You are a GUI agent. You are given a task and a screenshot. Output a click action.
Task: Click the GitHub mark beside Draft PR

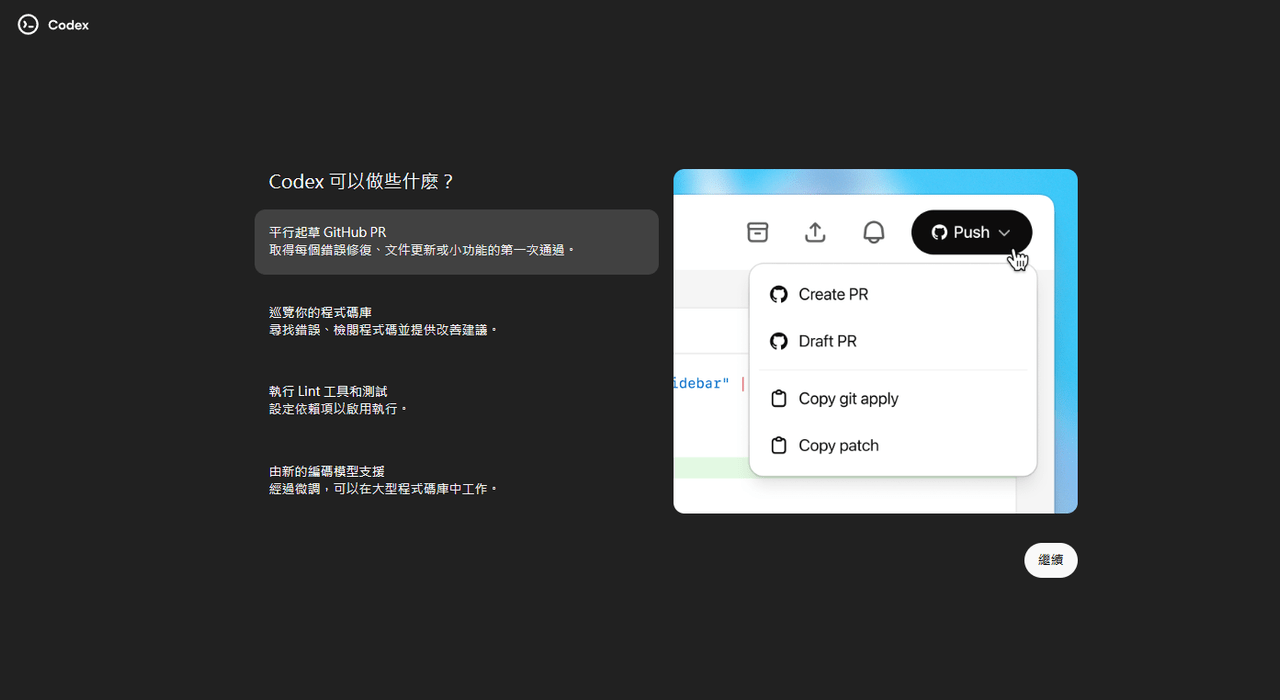pyautogui.click(x=779, y=341)
